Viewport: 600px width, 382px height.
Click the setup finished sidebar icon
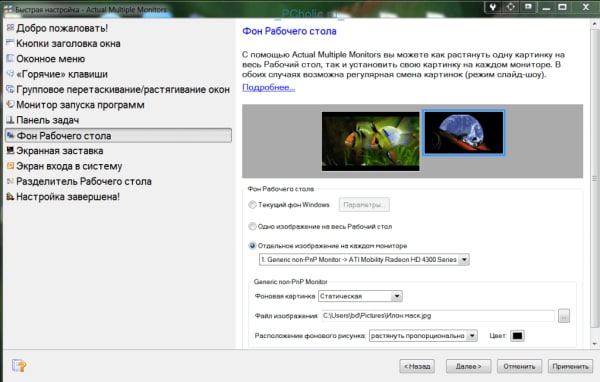pyautogui.click(x=10, y=196)
